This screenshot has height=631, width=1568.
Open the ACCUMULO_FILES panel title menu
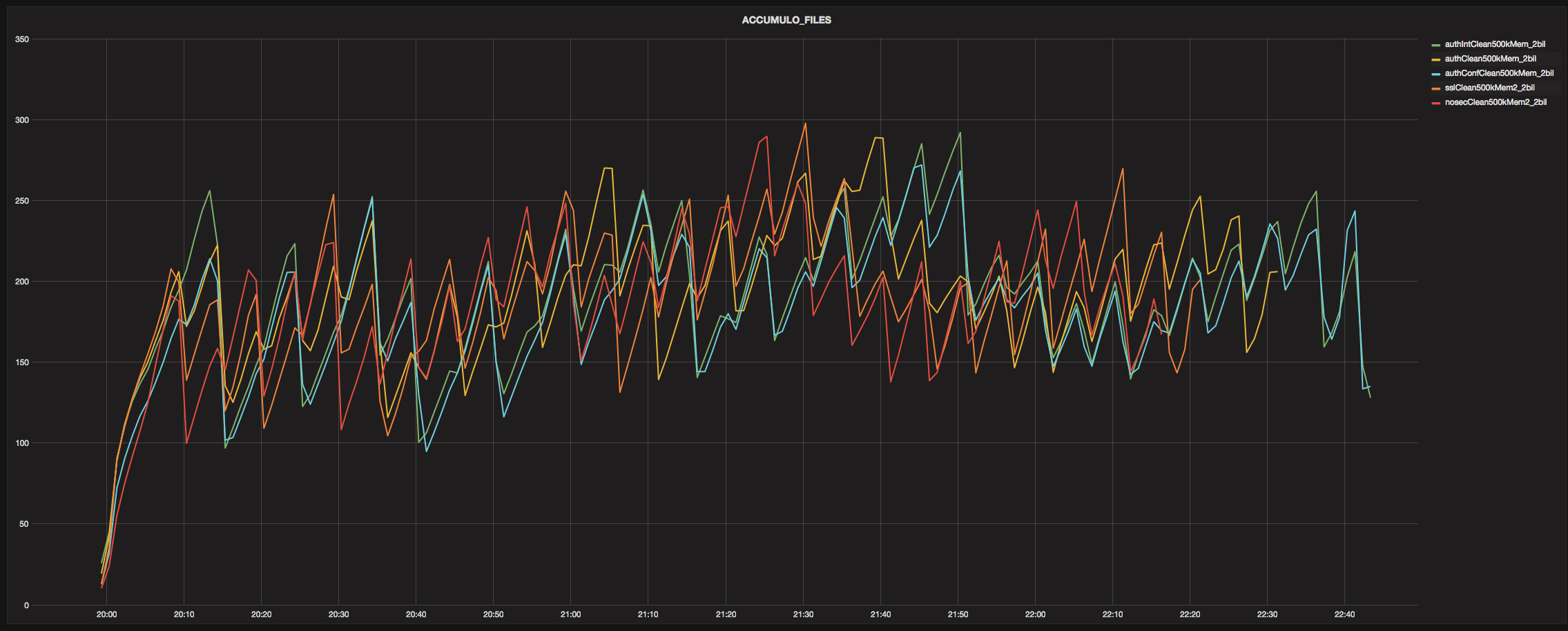[x=786, y=20]
